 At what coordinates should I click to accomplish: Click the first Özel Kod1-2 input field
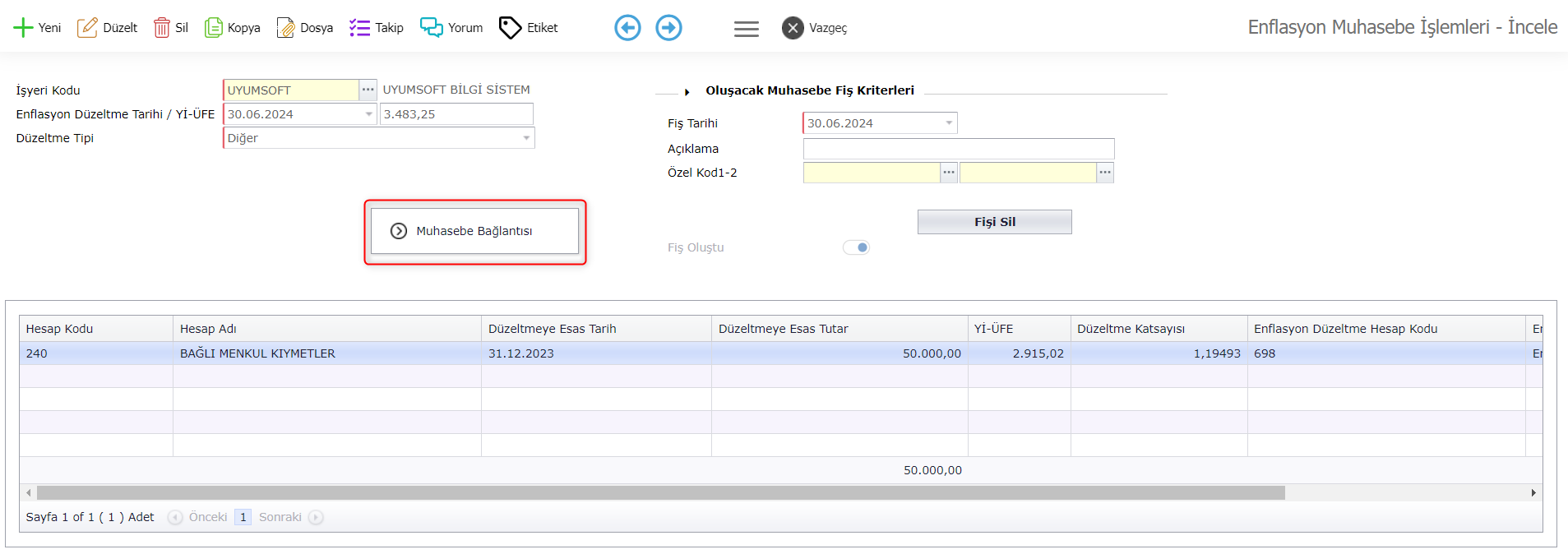coord(872,173)
